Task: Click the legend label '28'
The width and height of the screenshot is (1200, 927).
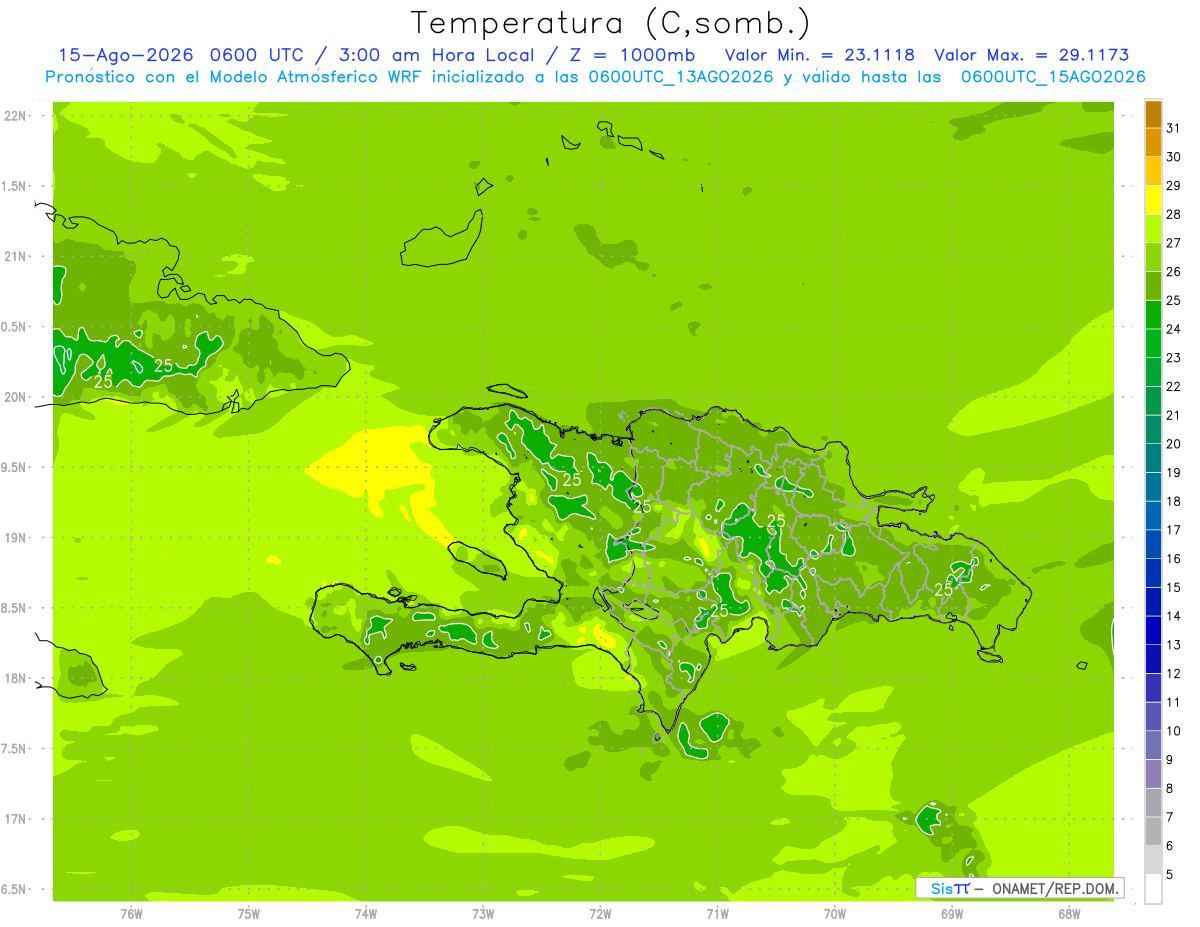Action: click(x=1174, y=214)
